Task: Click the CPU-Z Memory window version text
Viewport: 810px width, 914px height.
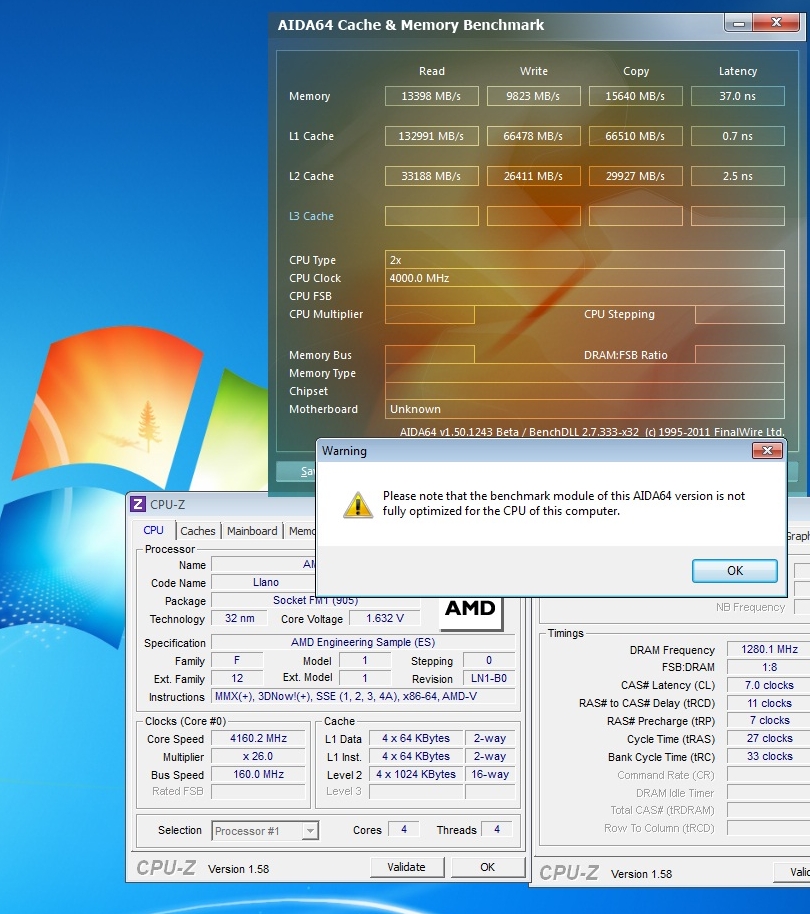Action: (x=641, y=874)
